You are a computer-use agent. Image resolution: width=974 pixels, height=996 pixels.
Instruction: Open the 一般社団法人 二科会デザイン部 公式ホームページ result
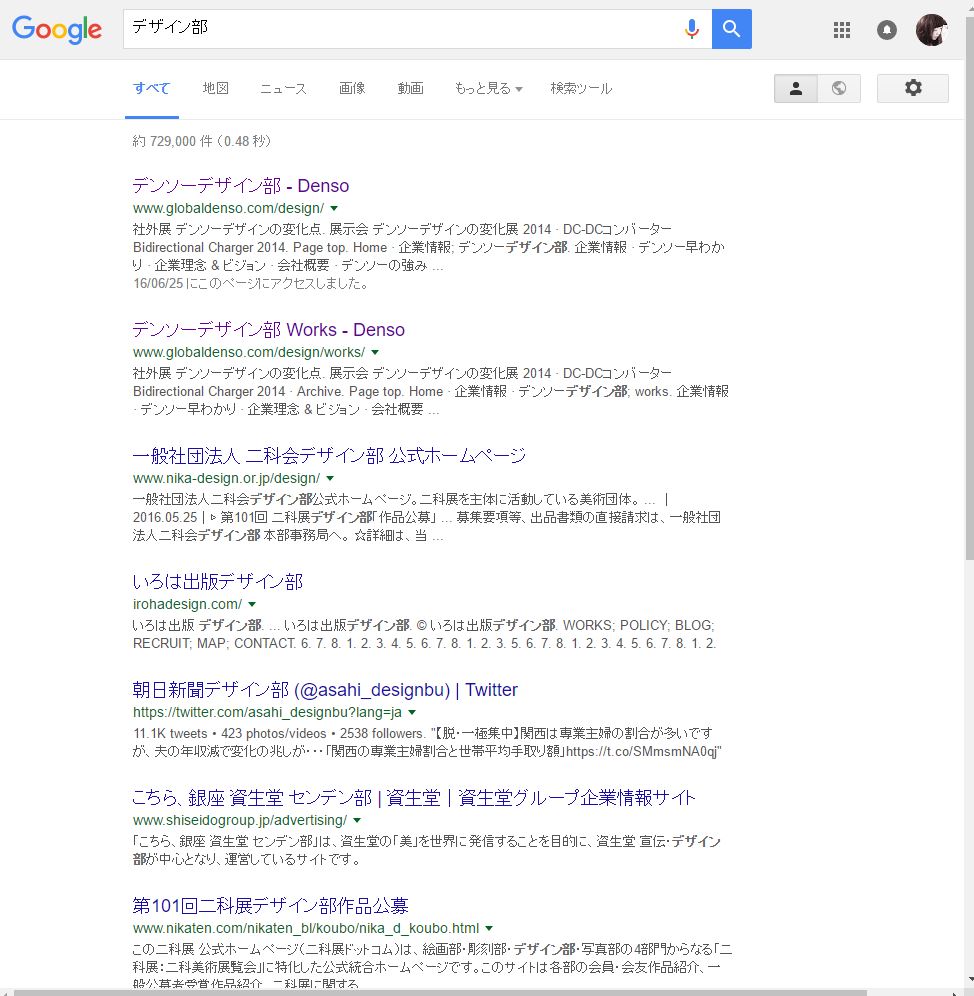coord(329,455)
